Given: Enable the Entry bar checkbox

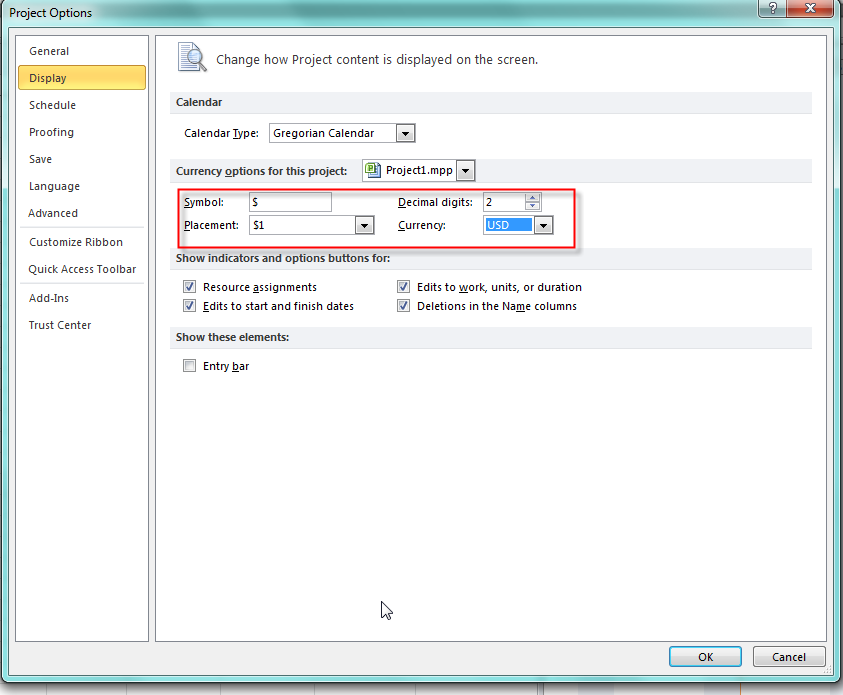Looking at the screenshot, I should pos(190,366).
